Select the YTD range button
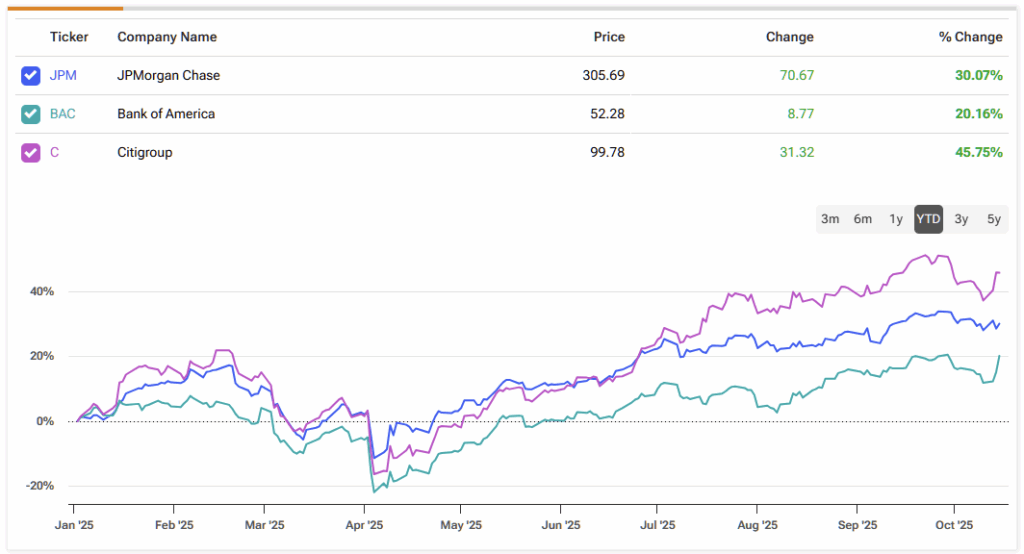The width and height of the screenshot is (1024, 554). tap(928, 219)
